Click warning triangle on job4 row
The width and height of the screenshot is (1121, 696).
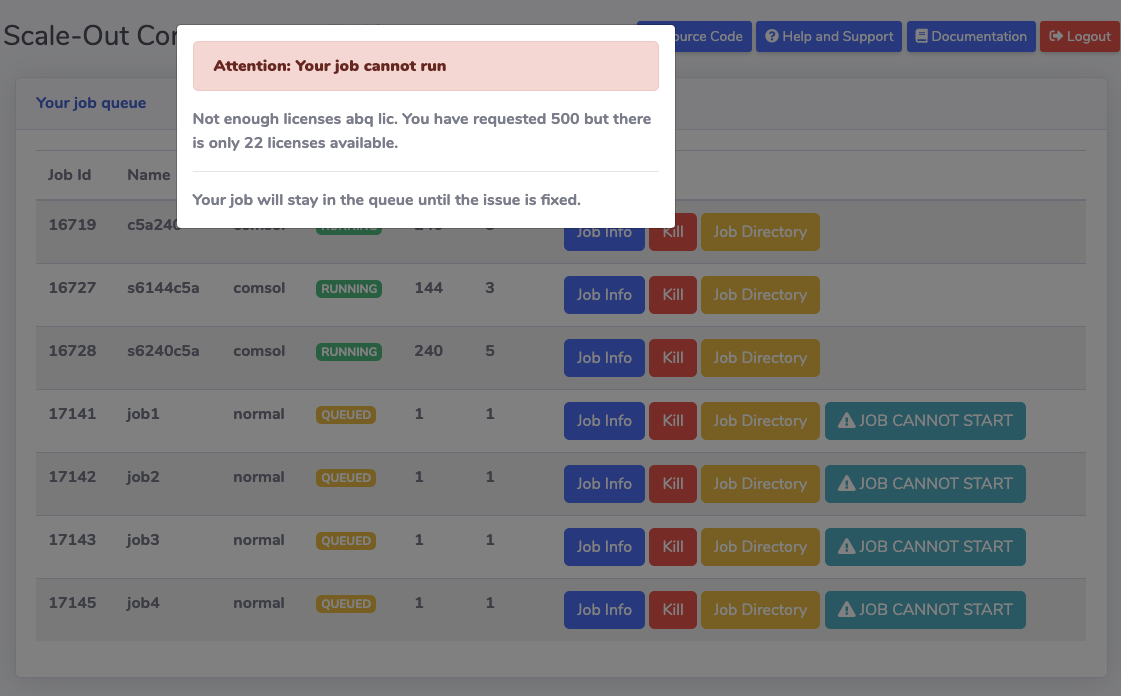coord(846,610)
